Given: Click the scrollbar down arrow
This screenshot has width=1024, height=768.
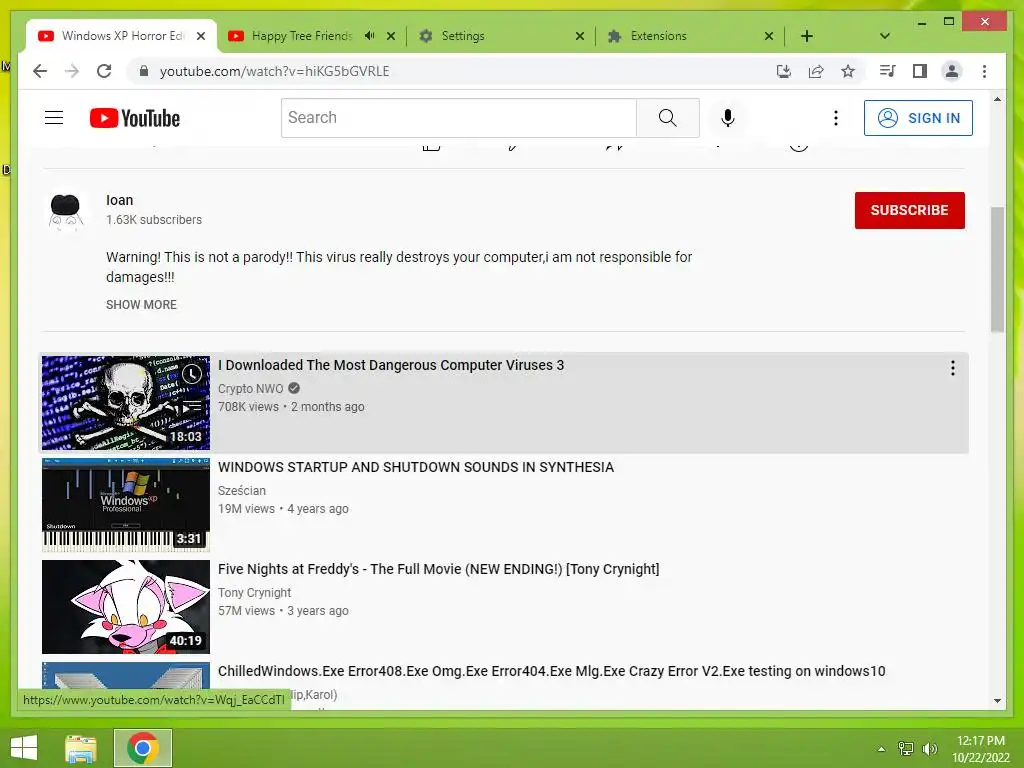Looking at the screenshot, I should [x=997, y=701].
